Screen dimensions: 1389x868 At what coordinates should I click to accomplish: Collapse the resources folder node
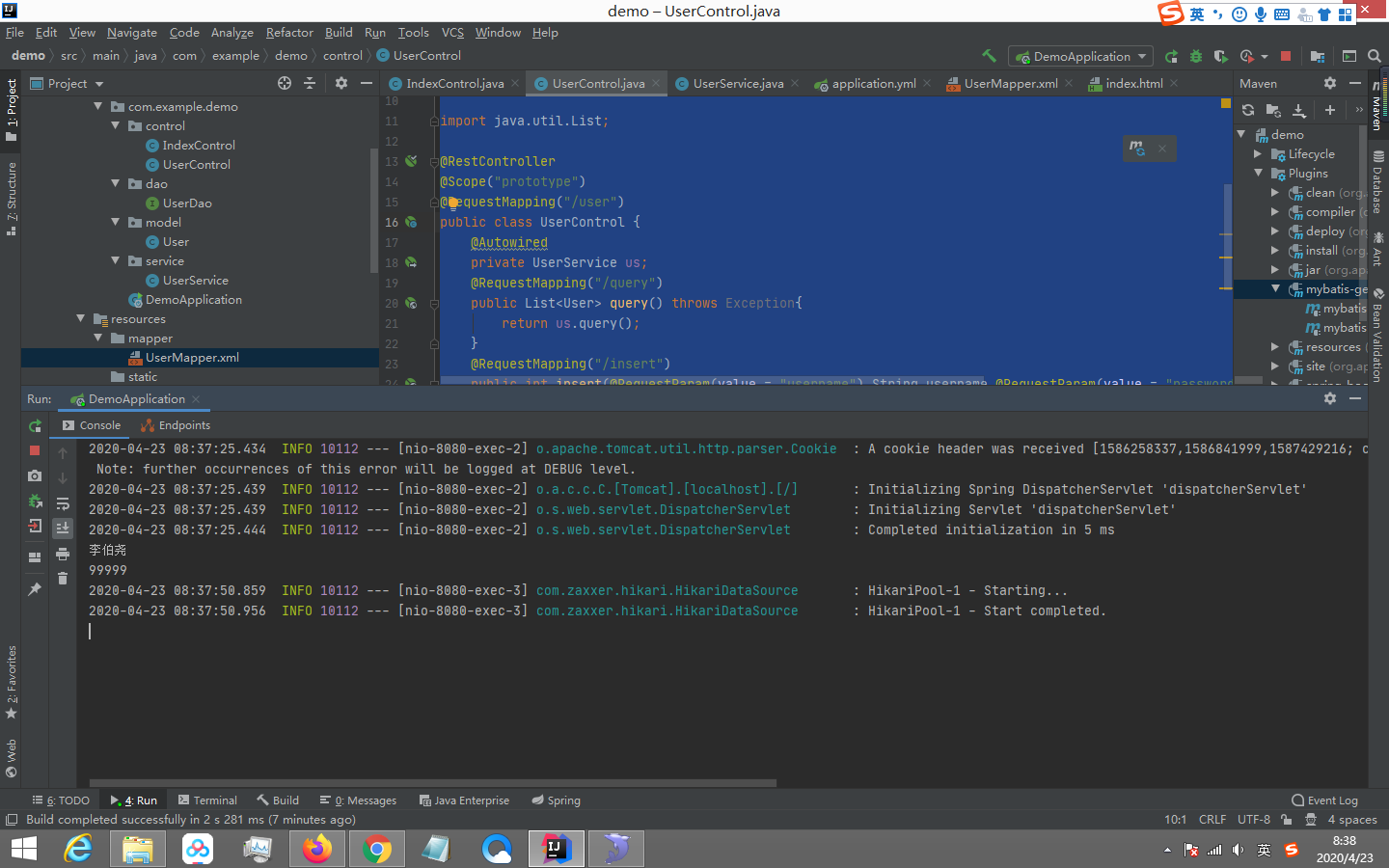point(81,318)
